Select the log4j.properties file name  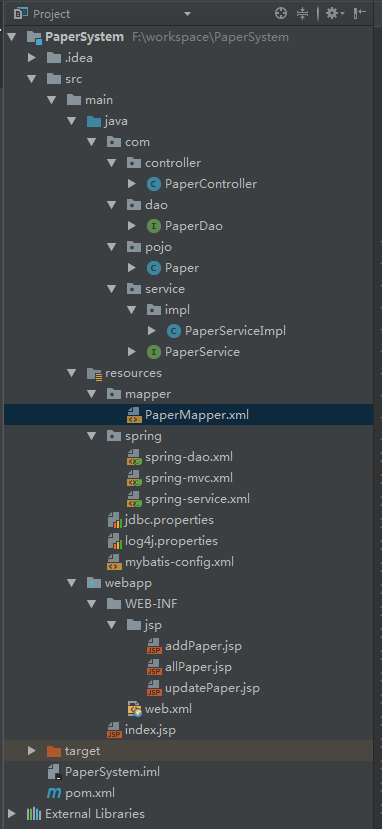(x=171, y=541)
